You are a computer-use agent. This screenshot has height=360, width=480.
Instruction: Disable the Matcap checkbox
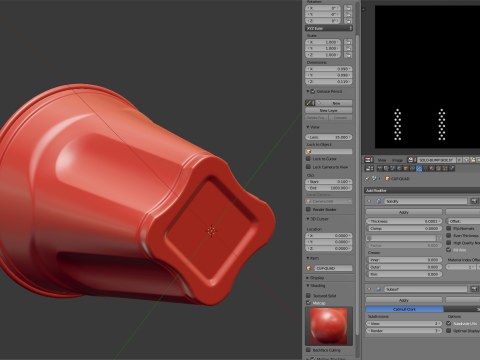pos(308,303)
